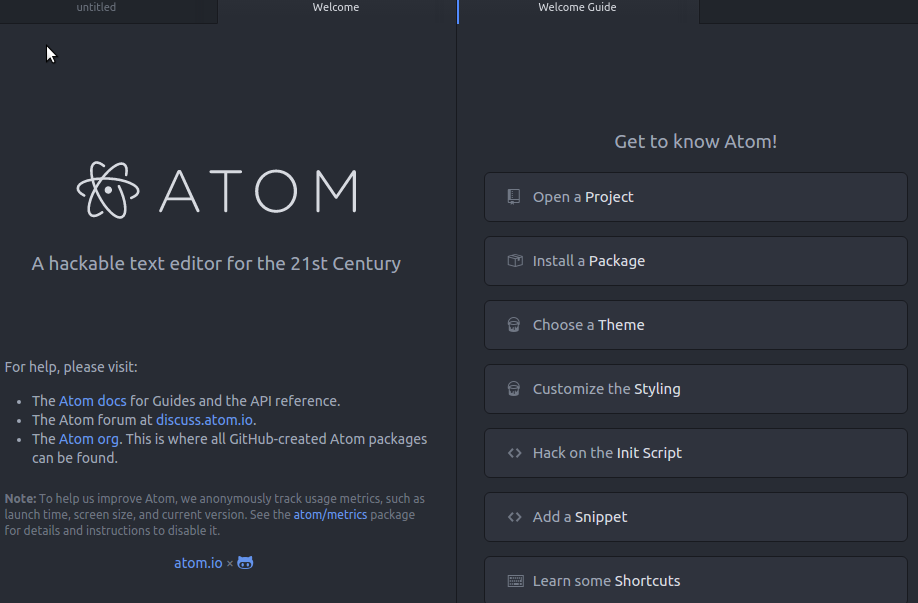Expand the Choose a Theme section
918x603 pixels.
click(696, 325)
